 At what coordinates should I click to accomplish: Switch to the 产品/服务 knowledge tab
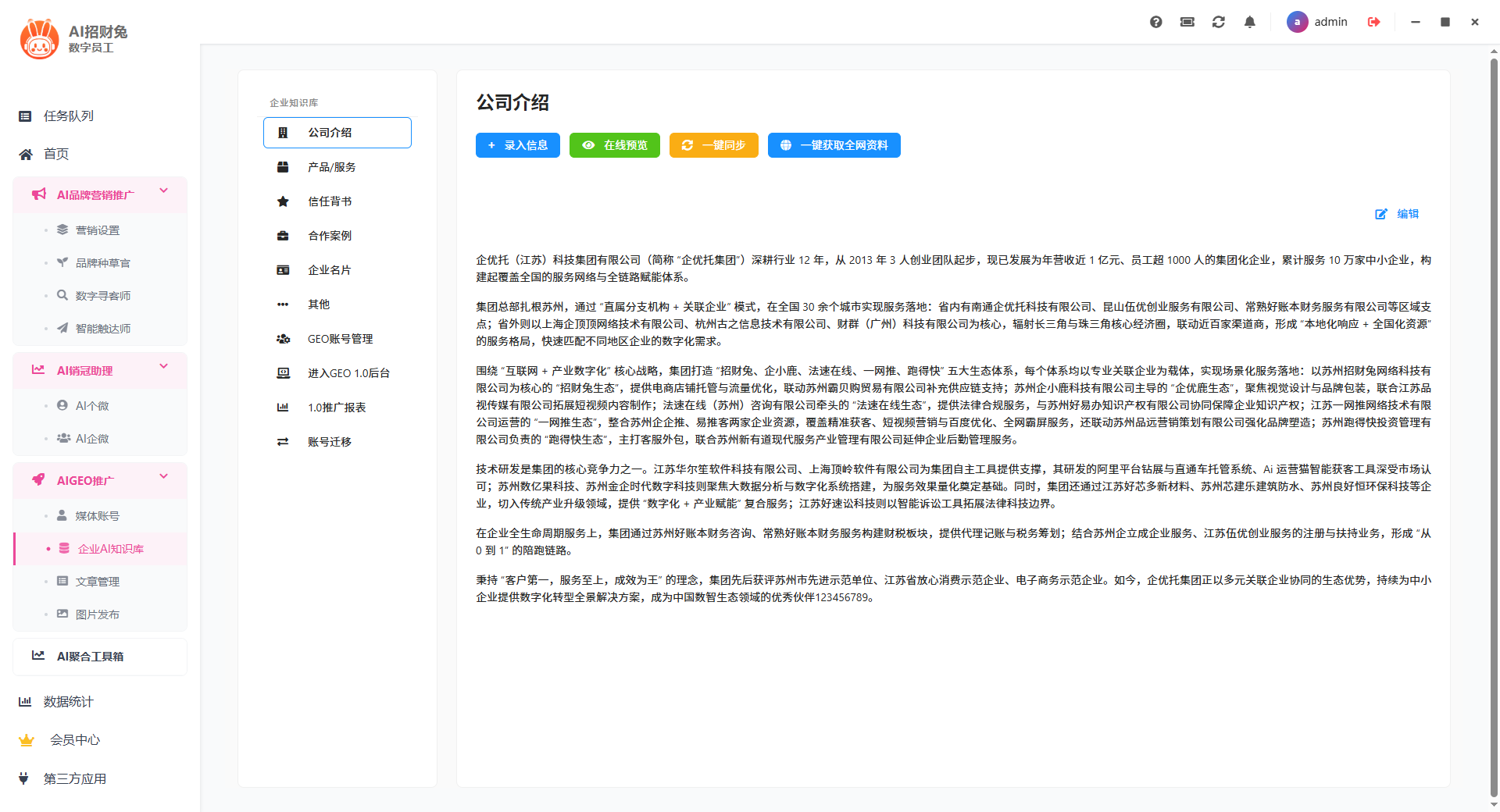pos(331,166)
